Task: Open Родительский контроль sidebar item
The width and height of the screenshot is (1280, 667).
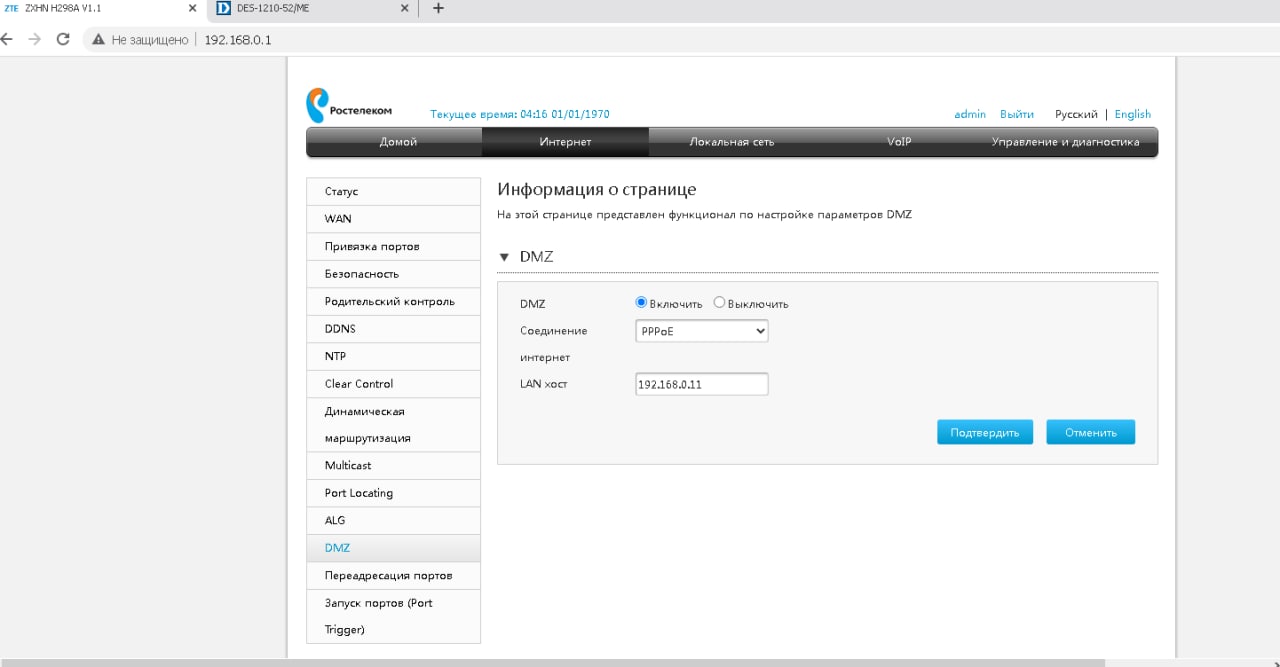Action: (x=393, y=301)
